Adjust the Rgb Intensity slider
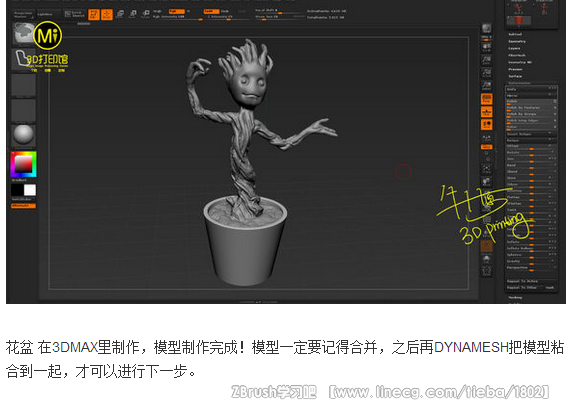Image resolution: width=586 pixels, height=409 pixels. click(x=178, y=17)
